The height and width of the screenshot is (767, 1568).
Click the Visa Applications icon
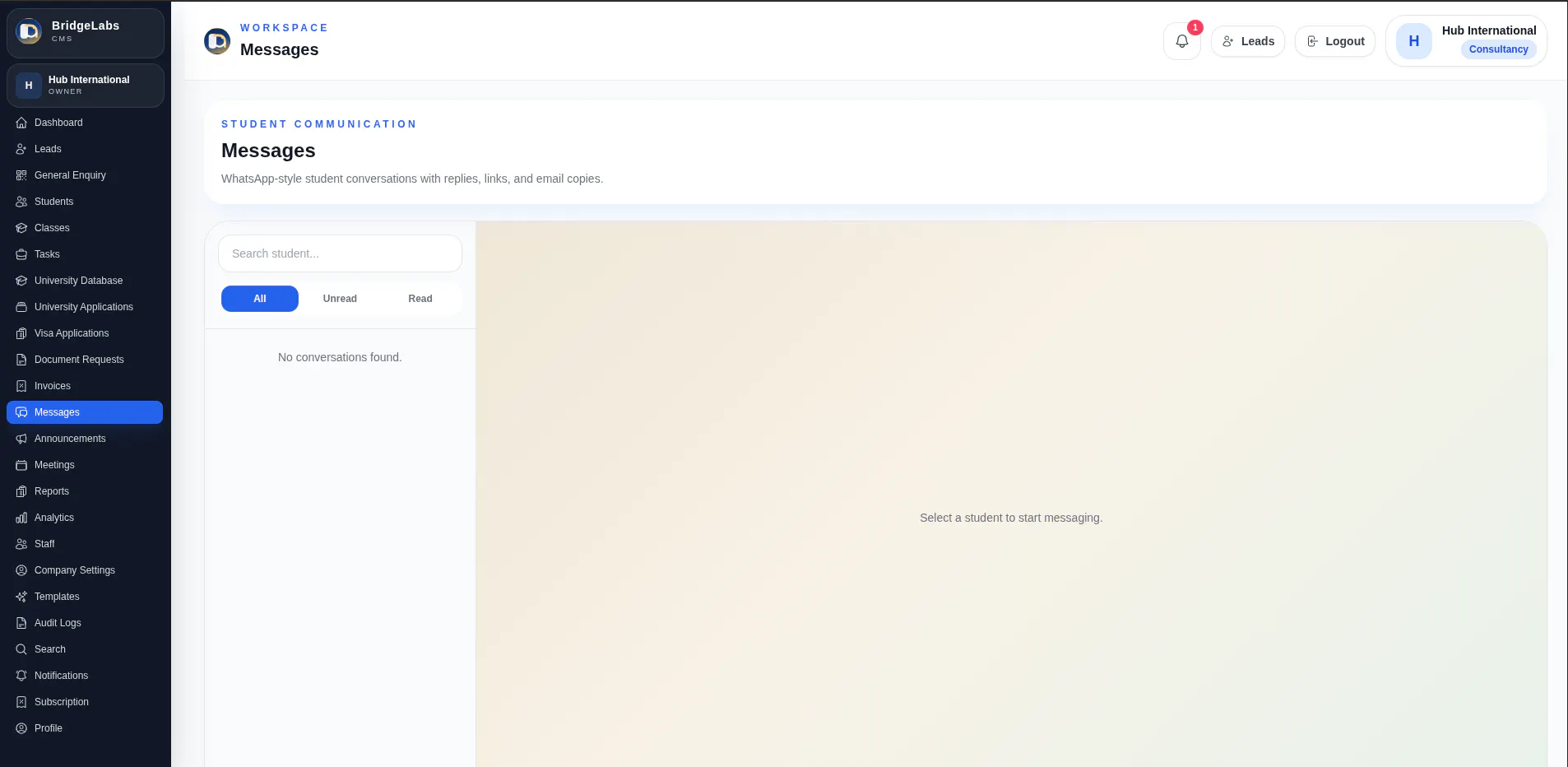tap(21, 333)
